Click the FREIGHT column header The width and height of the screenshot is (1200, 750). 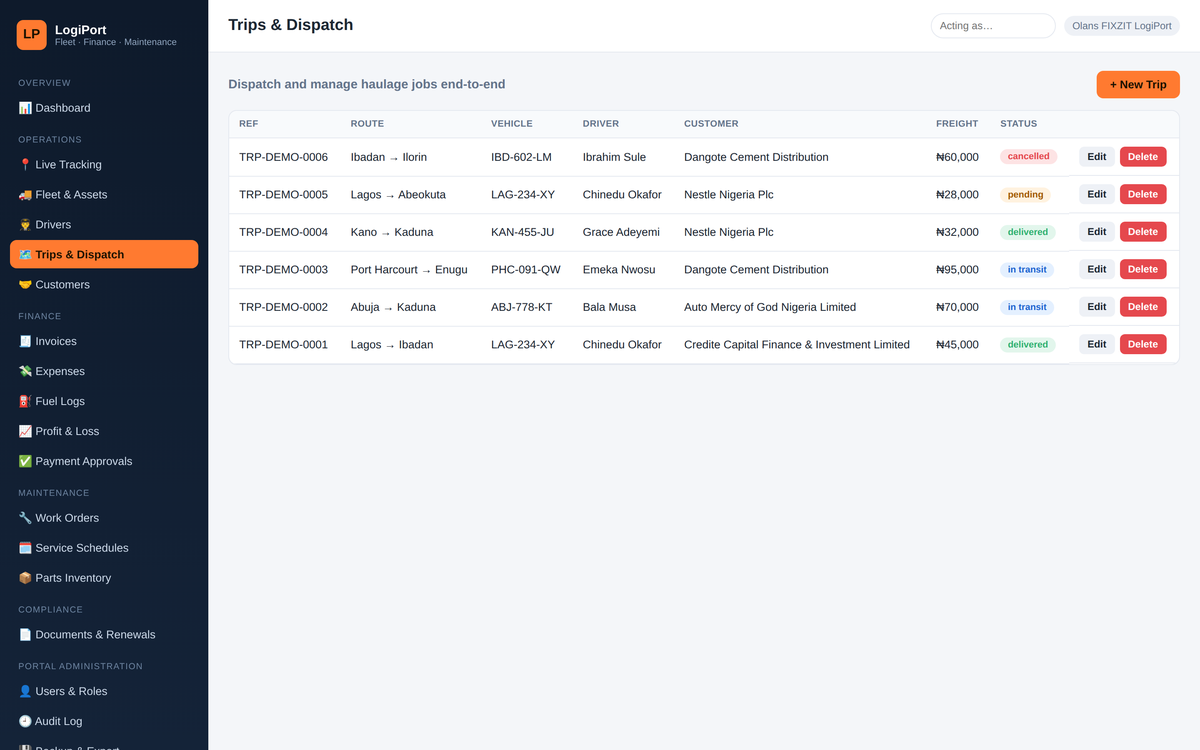click(957, 124)
